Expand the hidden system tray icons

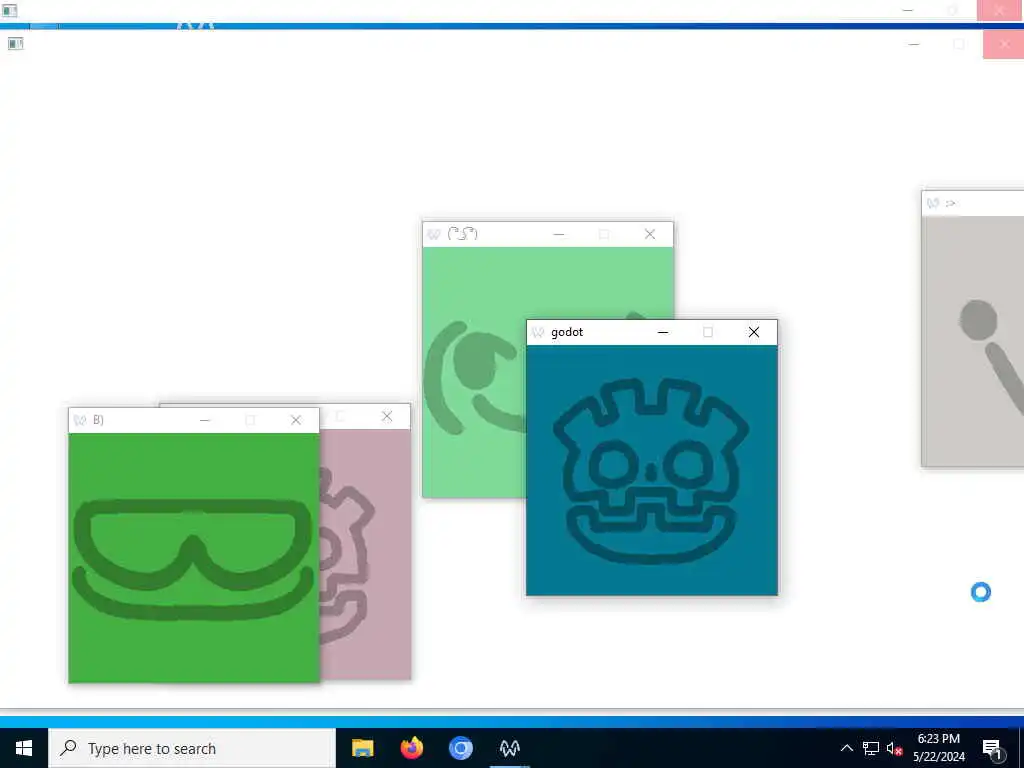click(846, 748)
